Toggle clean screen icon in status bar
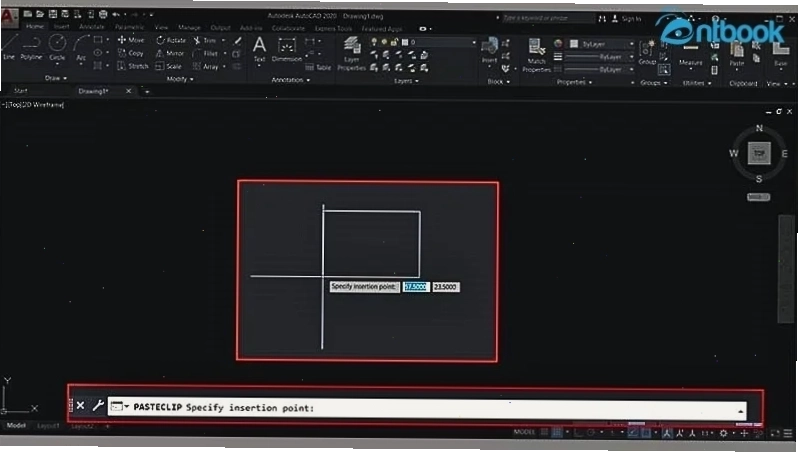 pos(775,434)
